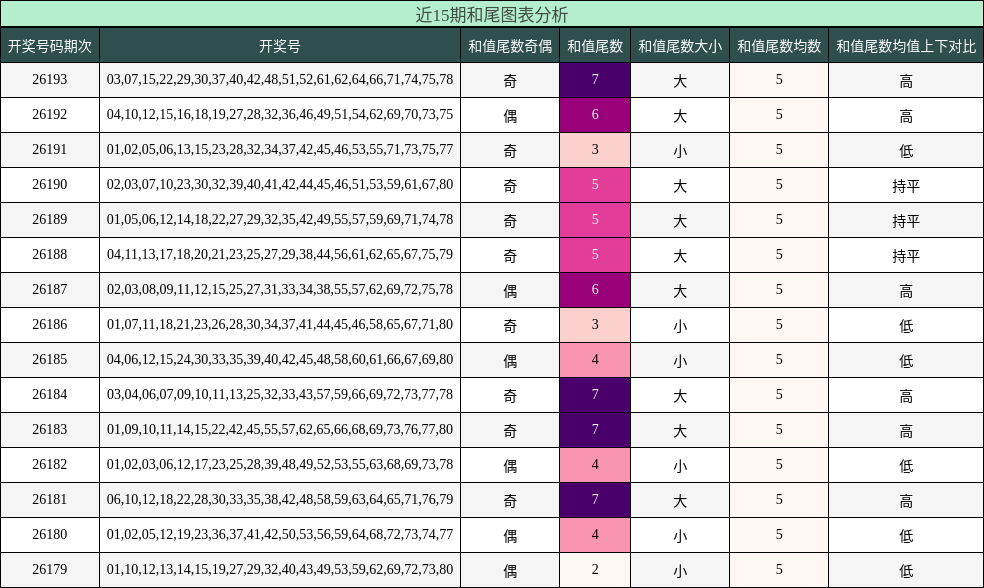This screenshot has height=588, width=984.
Task: Click issue number 26184
Action: click(x=50, y=395)
